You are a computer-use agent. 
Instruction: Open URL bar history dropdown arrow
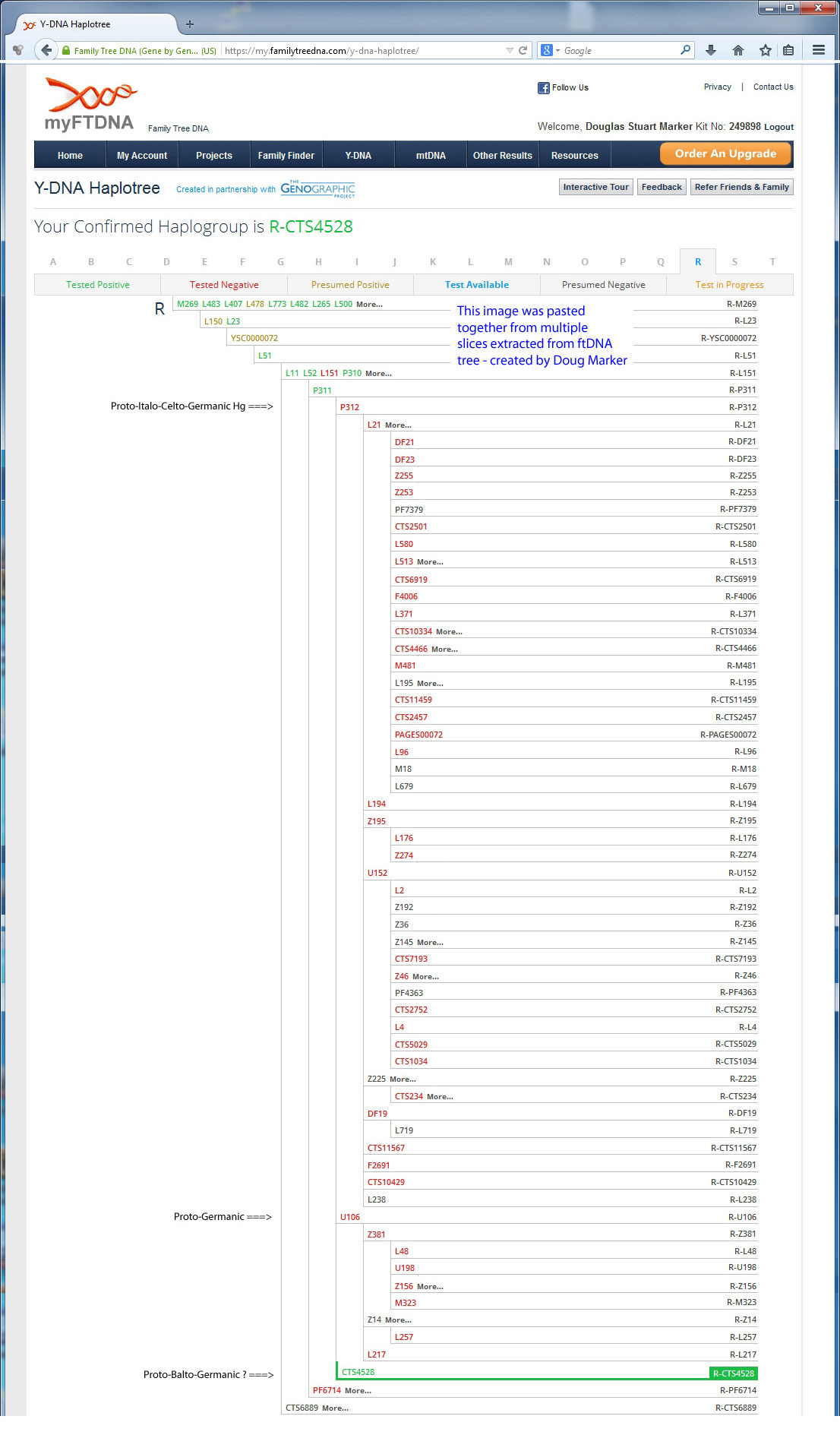[510, 51]
